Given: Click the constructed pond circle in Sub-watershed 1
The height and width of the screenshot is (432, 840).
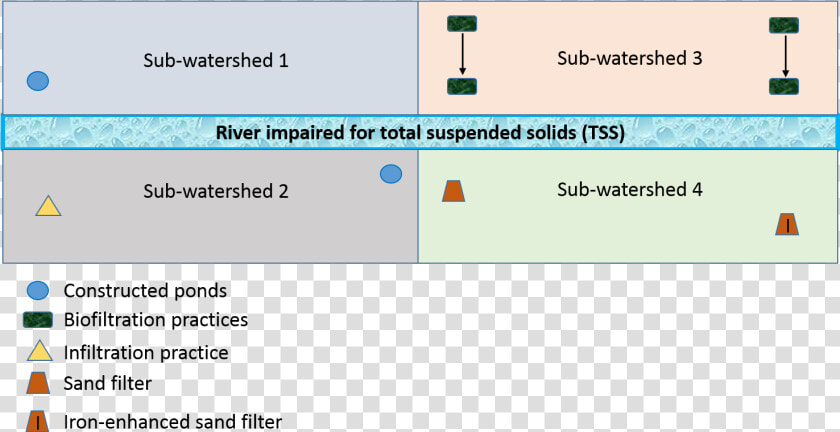Looking at the screenshot, I should tap(38, 81).
